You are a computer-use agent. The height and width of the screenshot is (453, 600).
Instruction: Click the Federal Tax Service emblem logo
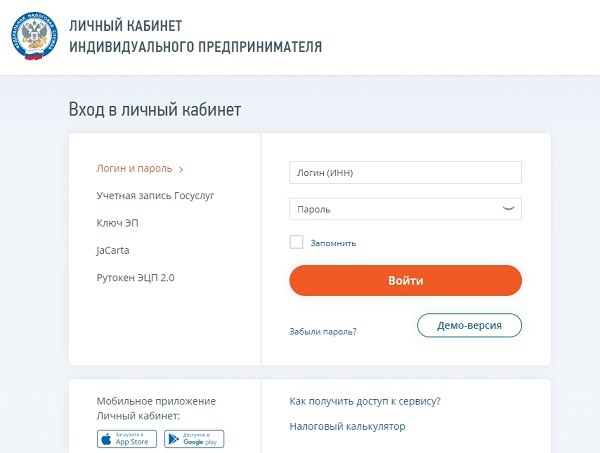[34, 36]
